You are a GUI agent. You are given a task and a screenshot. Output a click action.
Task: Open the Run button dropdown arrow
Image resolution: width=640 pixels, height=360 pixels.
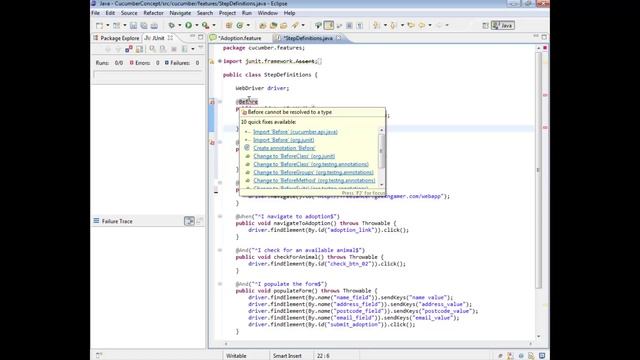(x=197, y=25)
